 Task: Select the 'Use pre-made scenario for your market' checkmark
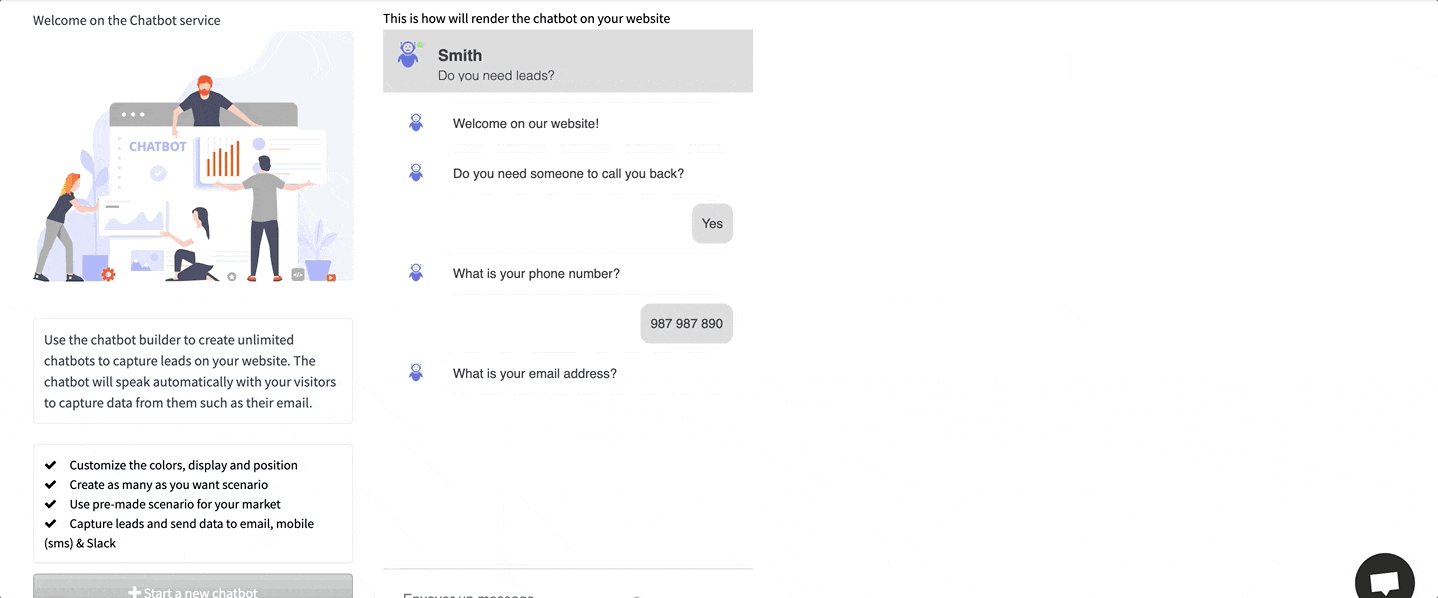[x=51, y=503]
